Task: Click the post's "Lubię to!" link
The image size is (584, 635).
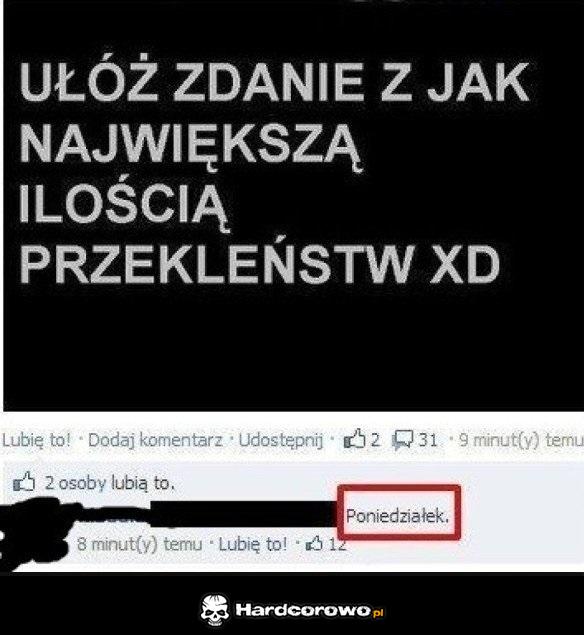Action: click(36, 440)
